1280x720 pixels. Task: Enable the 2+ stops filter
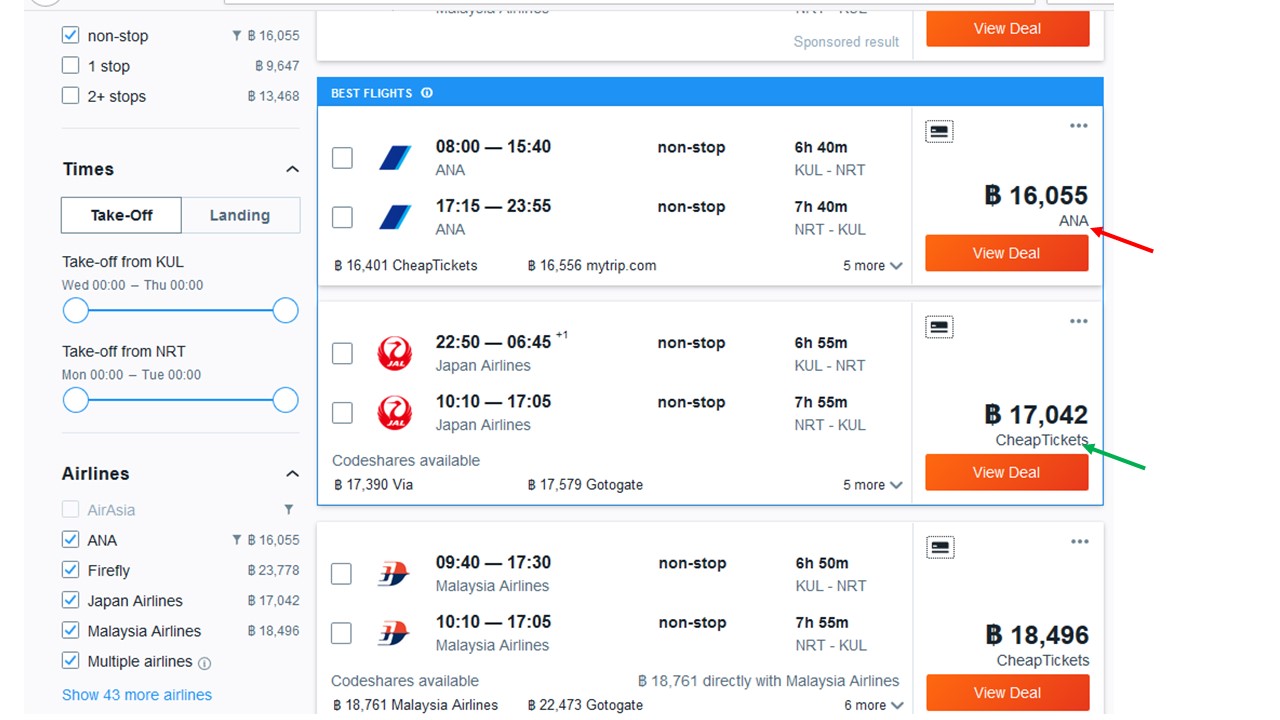tap(70, 95)
